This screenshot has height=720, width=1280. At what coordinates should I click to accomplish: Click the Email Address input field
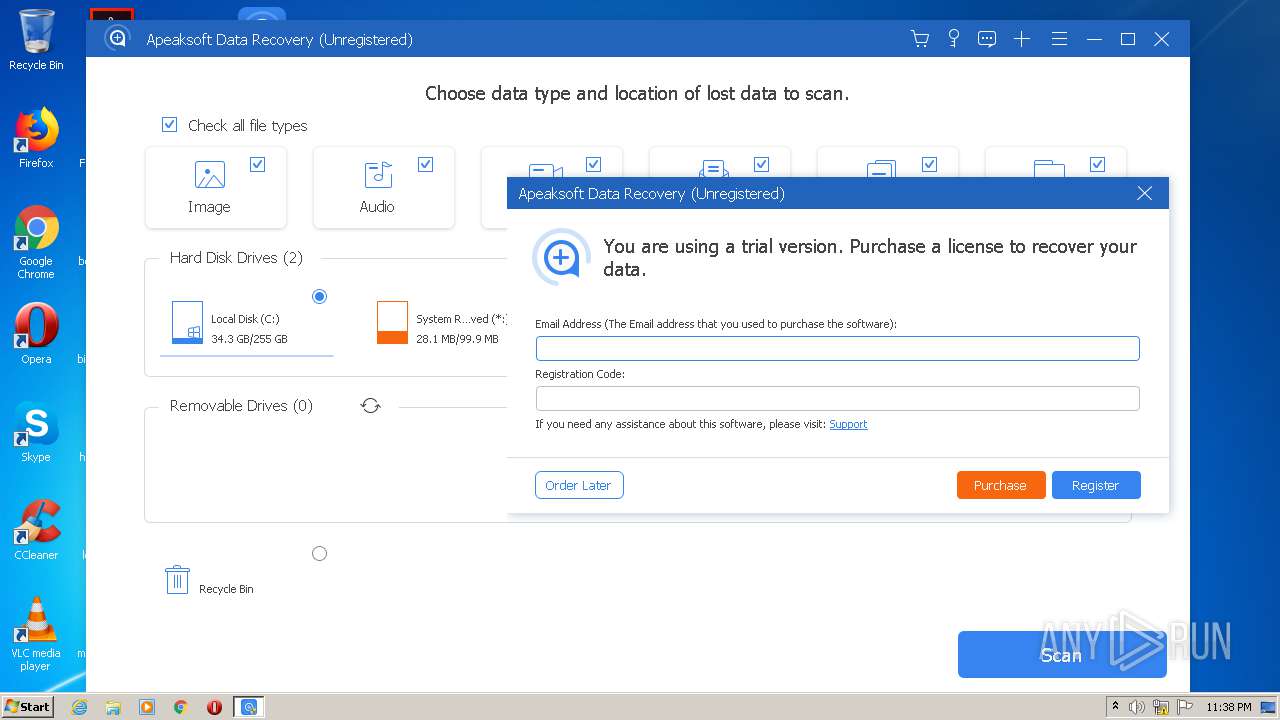838,348
